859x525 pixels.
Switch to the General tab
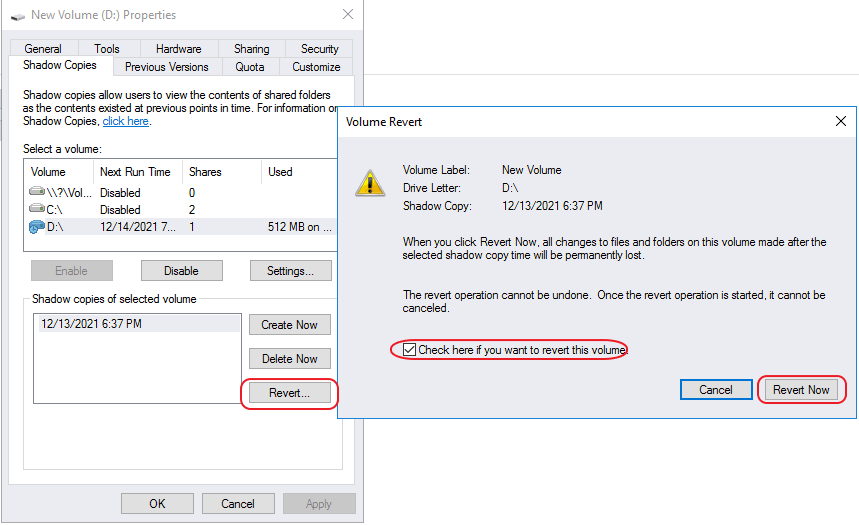43,49
